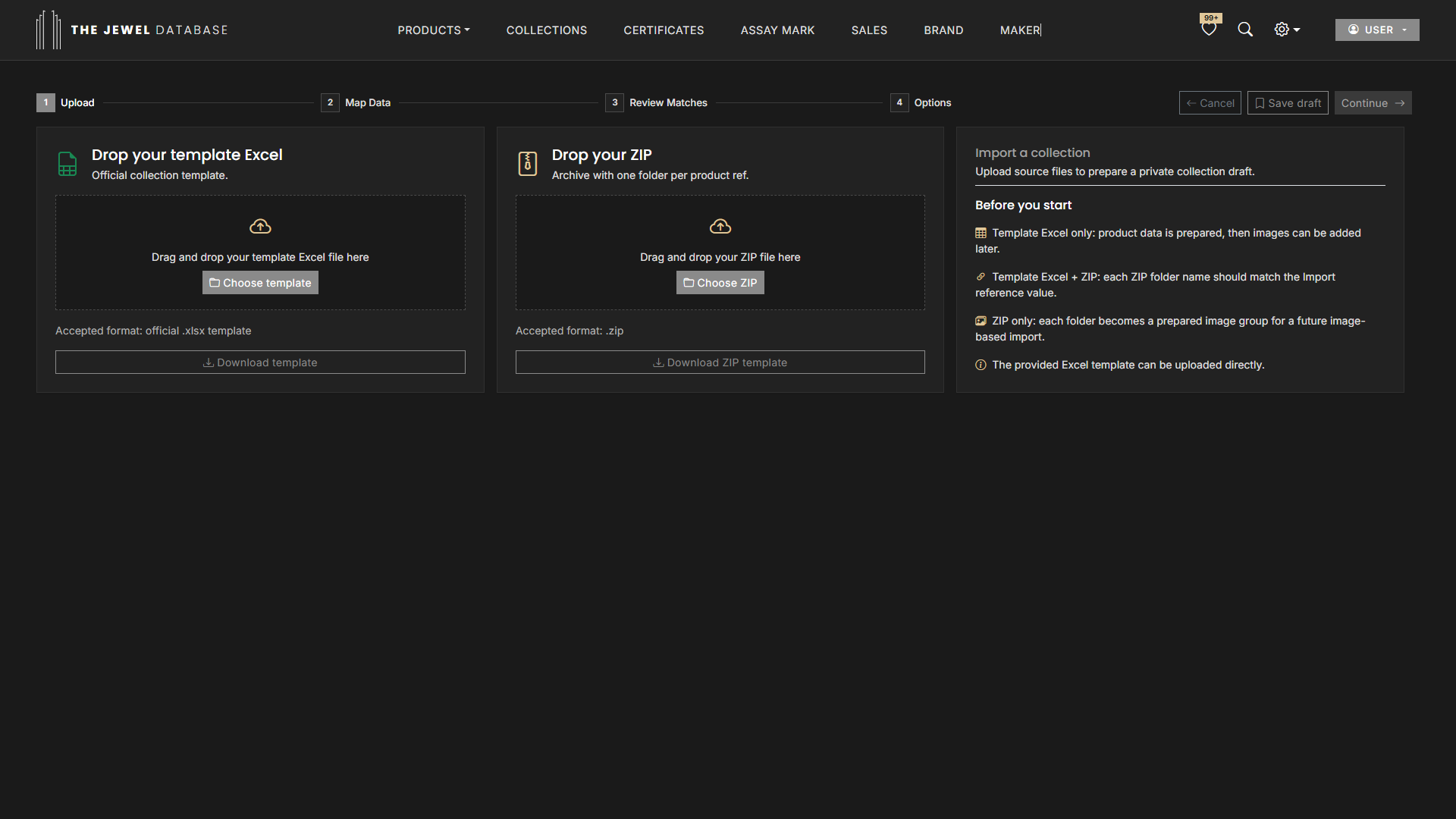Image resolution: width=1456 pixels, height=819 pixels.
Task: Go to COLLECTIONS page
Action: pyautogui.click(x=547, y=30)
